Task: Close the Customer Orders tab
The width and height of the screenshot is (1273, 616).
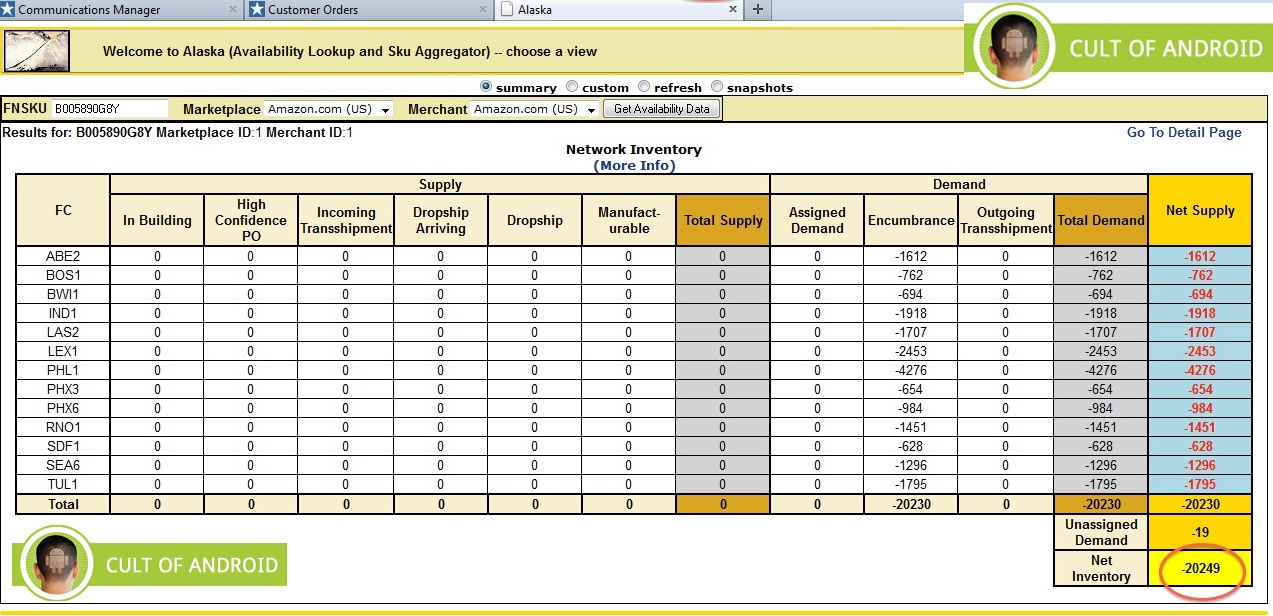Action: pyautogui.click(x=482, y=10)
